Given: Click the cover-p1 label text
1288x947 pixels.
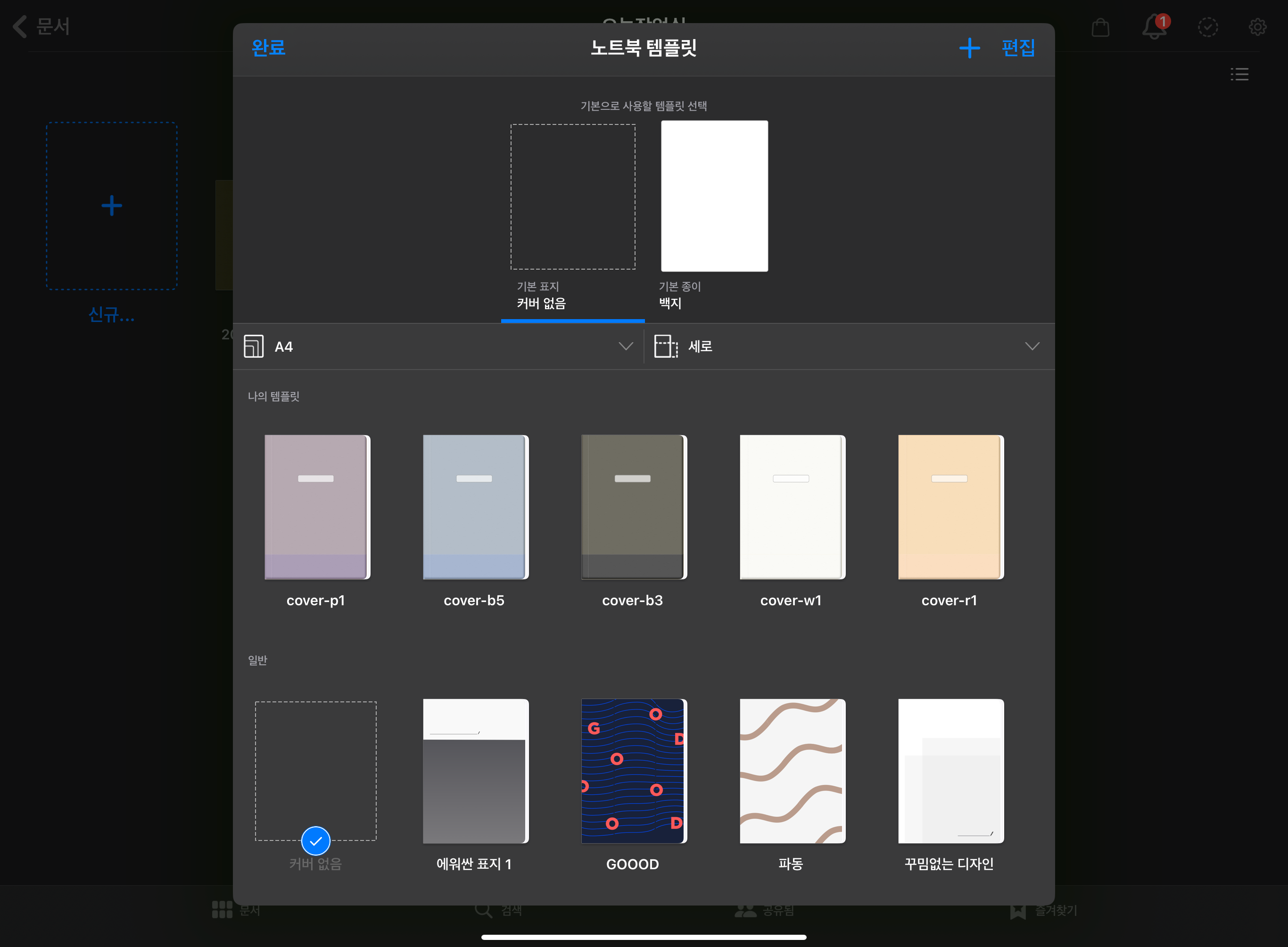Looking at the screenshot, I should click(x=316, y=601).
